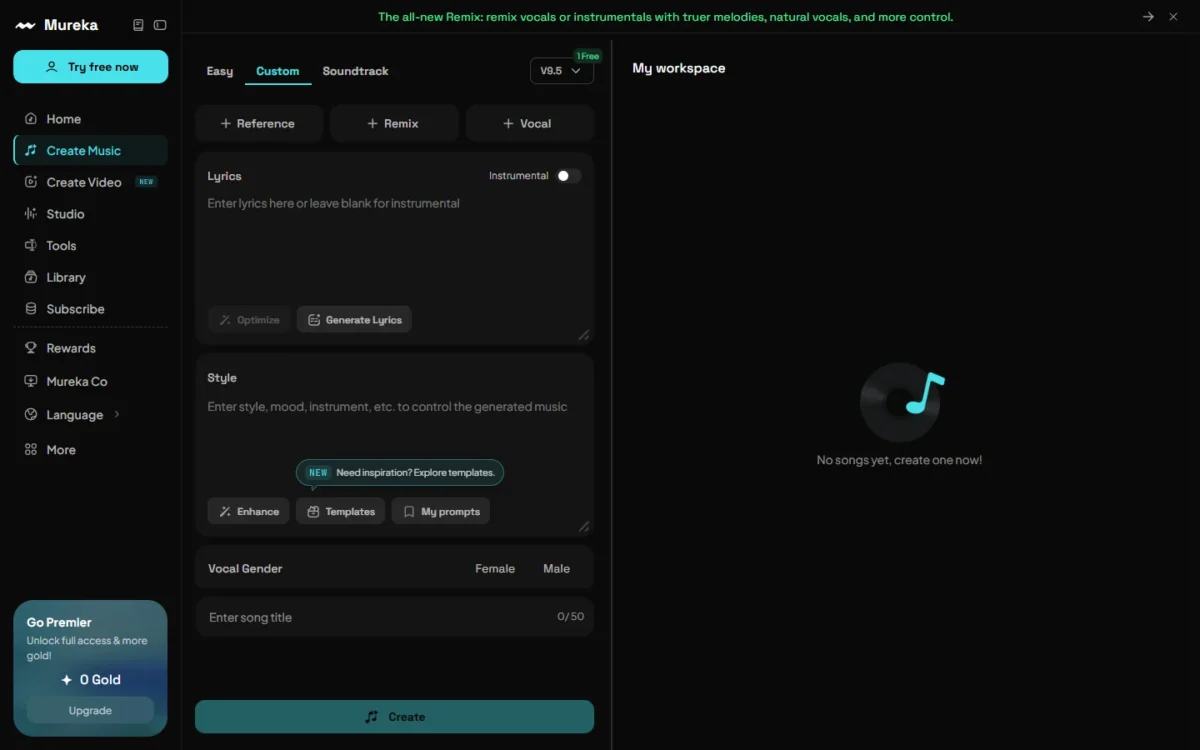1200x750 pixels.
Task: Dismiss the banner with the X icon
Action: tap(1174, 17)
